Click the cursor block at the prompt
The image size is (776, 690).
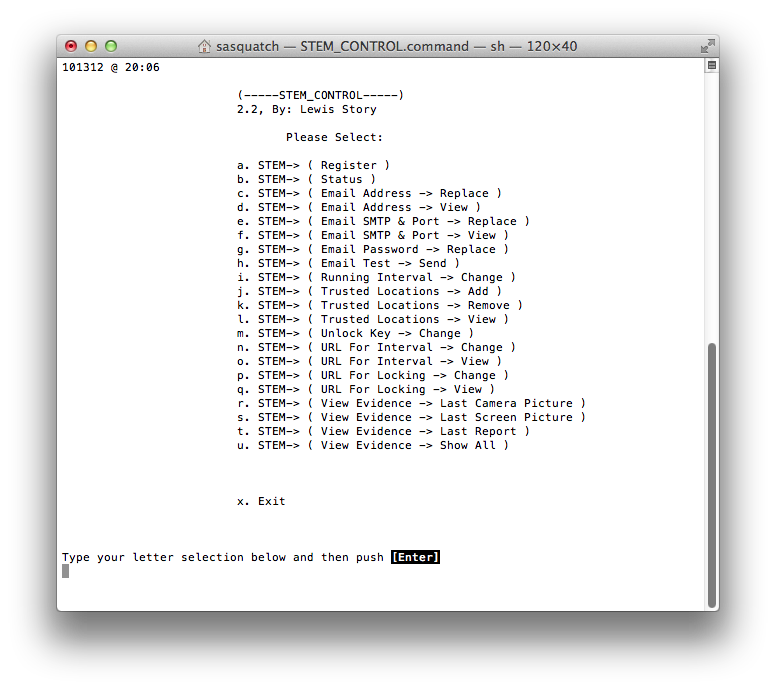point(65,571)
